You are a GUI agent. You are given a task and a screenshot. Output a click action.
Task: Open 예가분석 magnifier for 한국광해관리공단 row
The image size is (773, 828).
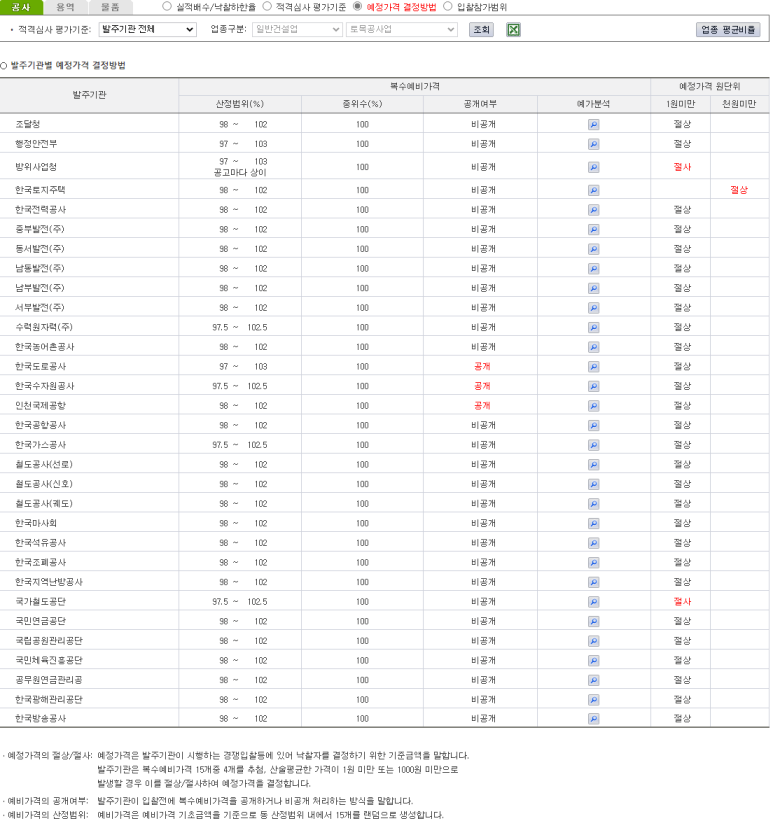pos(593,700)
